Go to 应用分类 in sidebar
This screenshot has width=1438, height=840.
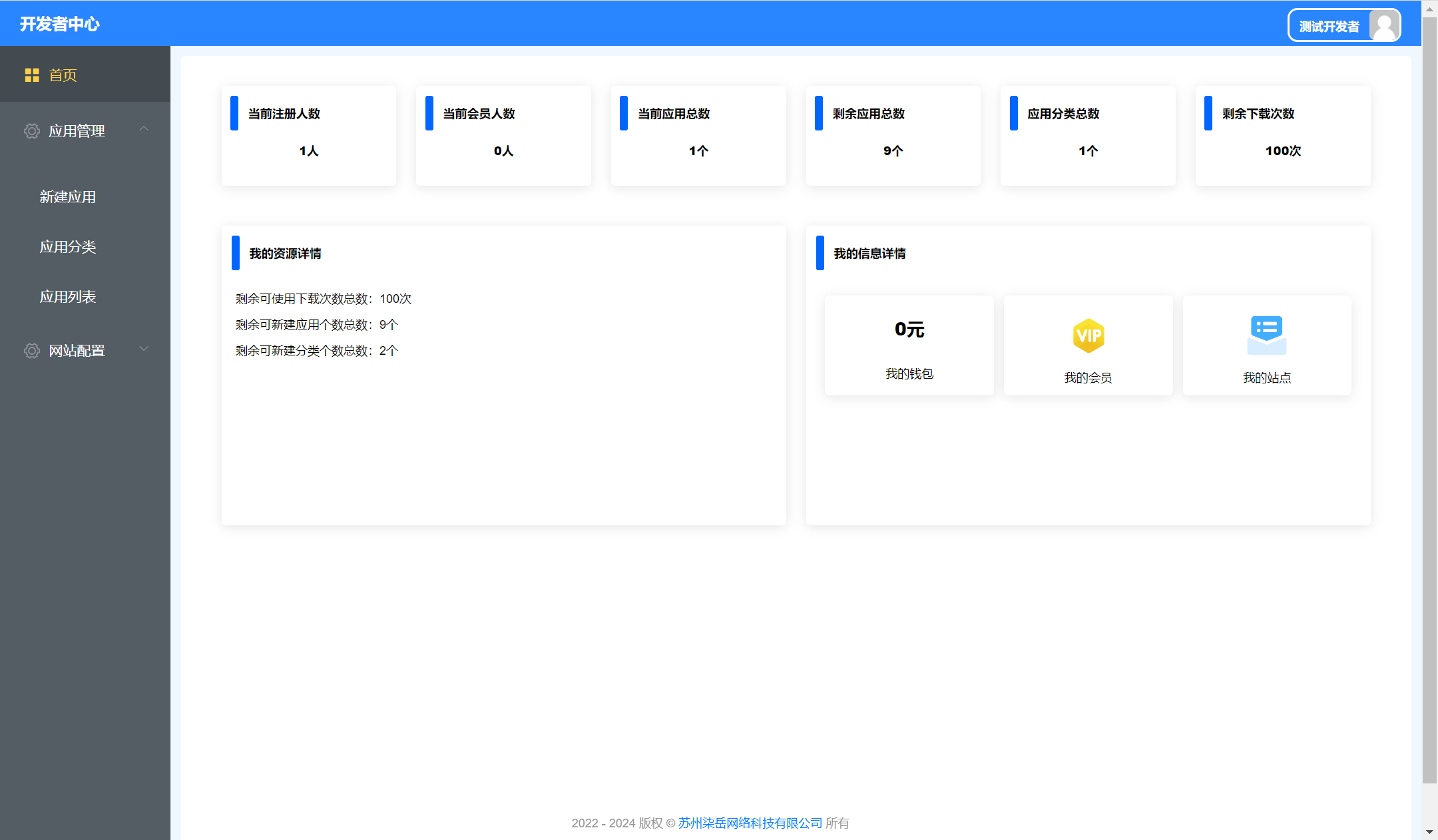point(68,247)
